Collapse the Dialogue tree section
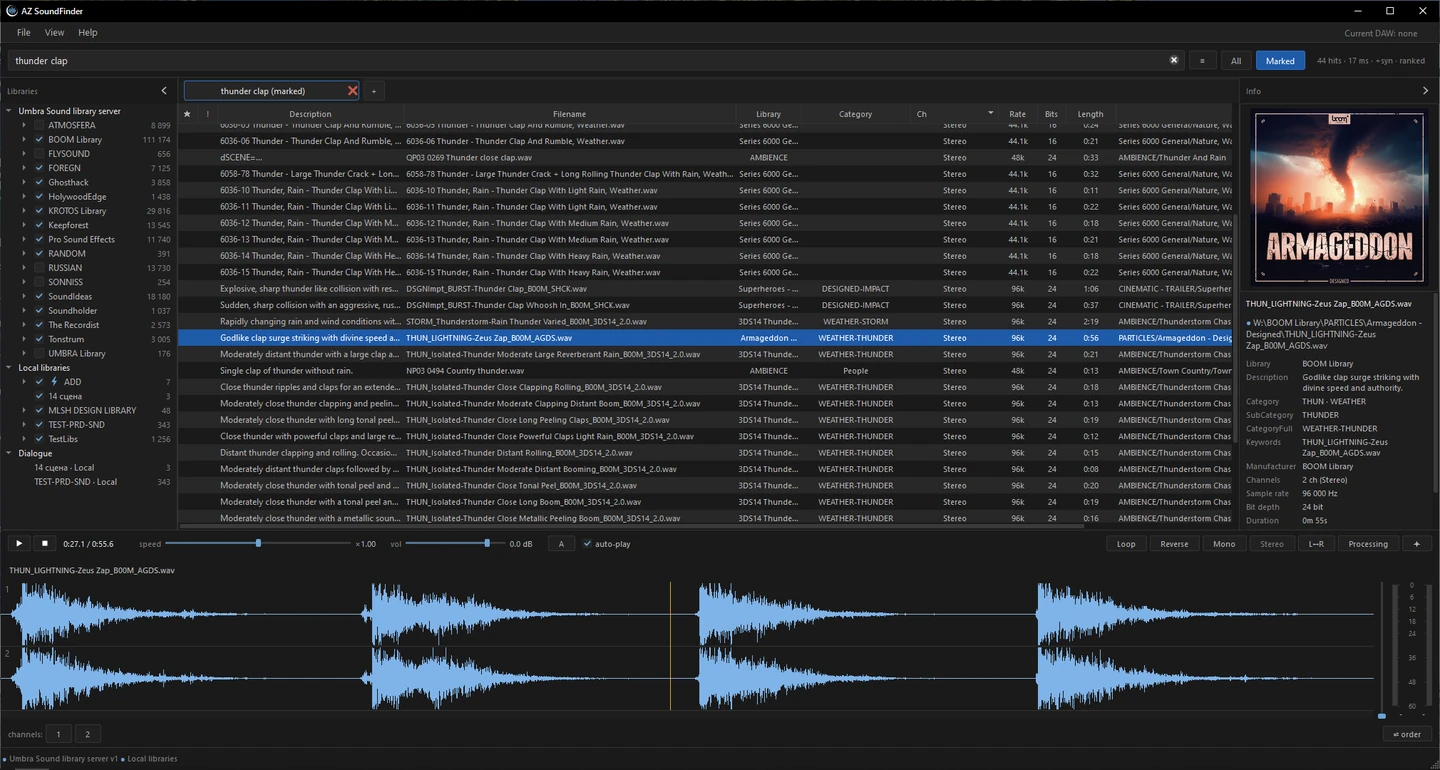Image resolution: width=1440 pixels, height=770 pixels. pyautogui.click(x=9, y=453)
